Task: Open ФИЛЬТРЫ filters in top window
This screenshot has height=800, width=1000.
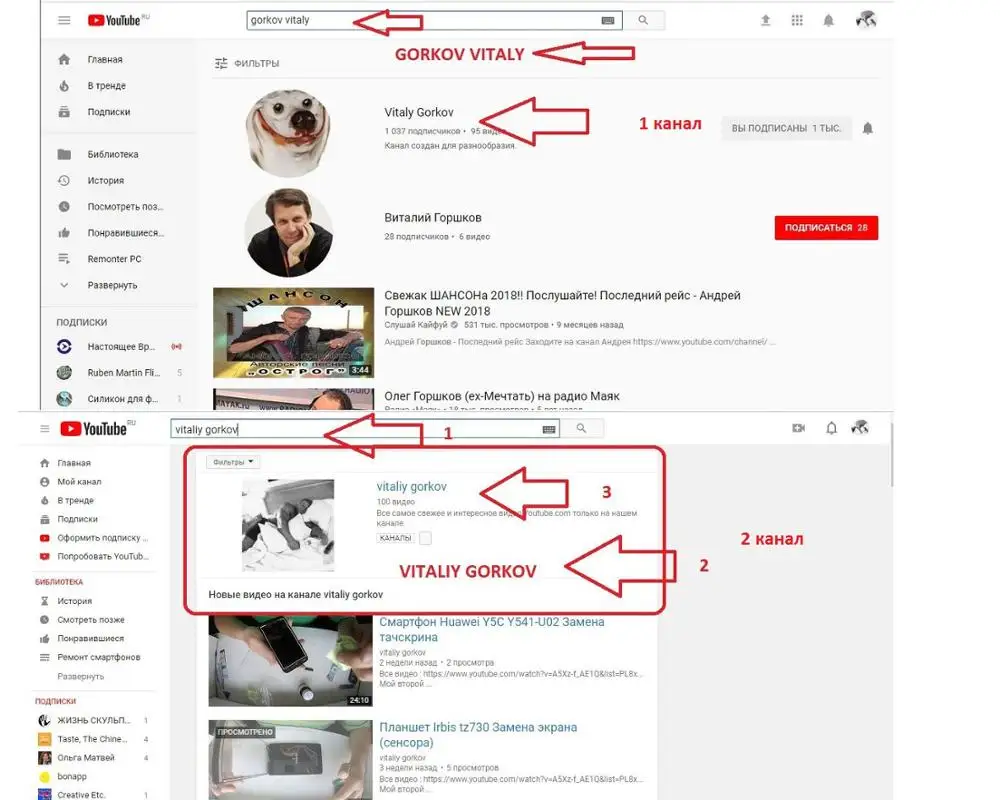Action: (x=247, y=63)
